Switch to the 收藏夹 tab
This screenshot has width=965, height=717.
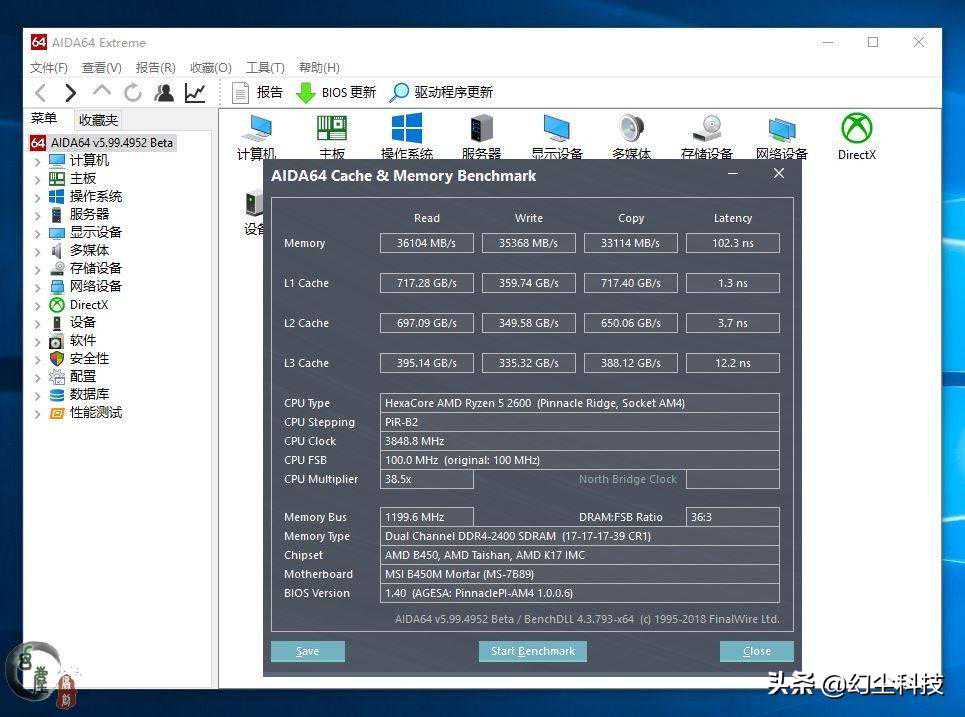pos(98,119)
